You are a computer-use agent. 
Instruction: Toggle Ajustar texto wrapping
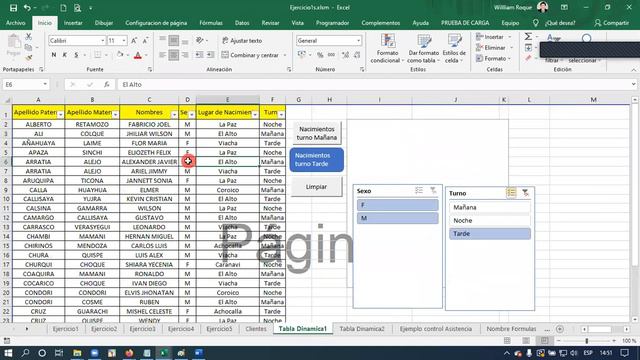pos(242,40)
